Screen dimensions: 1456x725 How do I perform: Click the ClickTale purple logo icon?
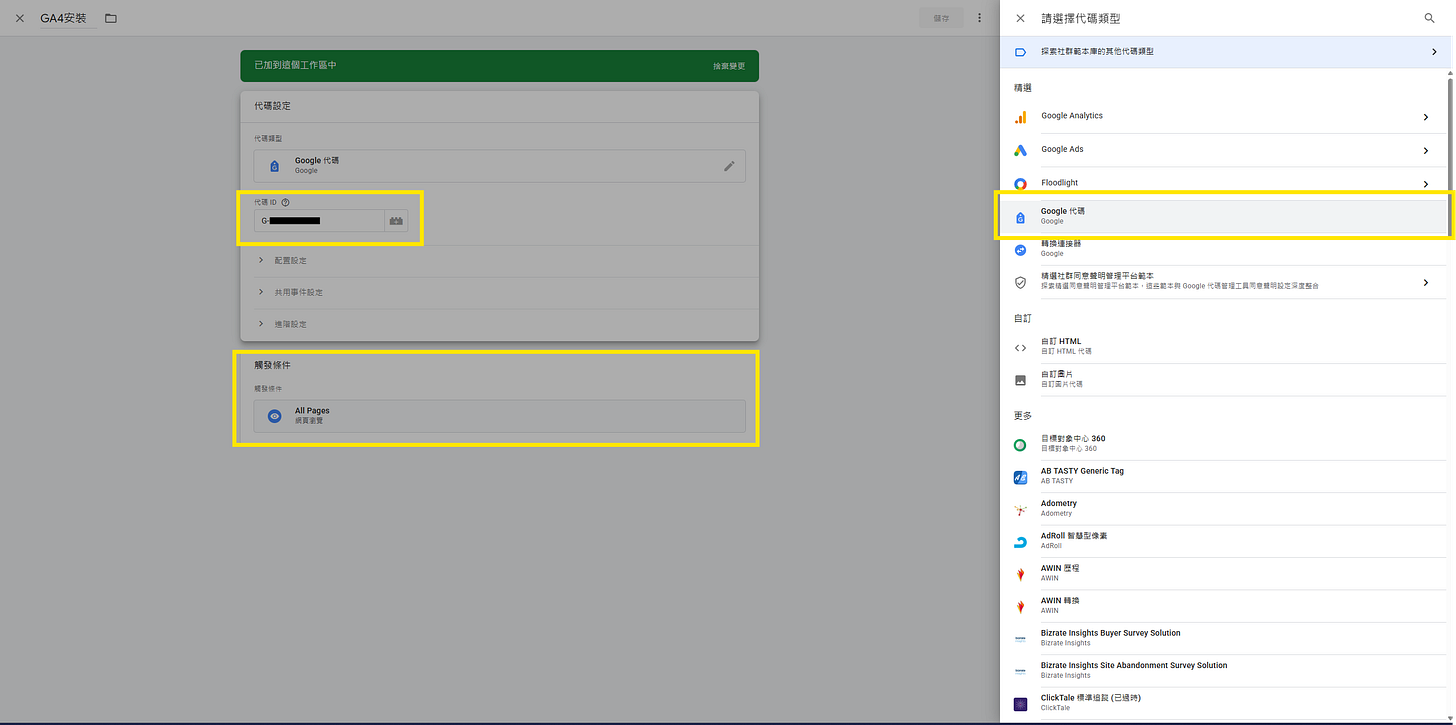[x=1020, y=704]
